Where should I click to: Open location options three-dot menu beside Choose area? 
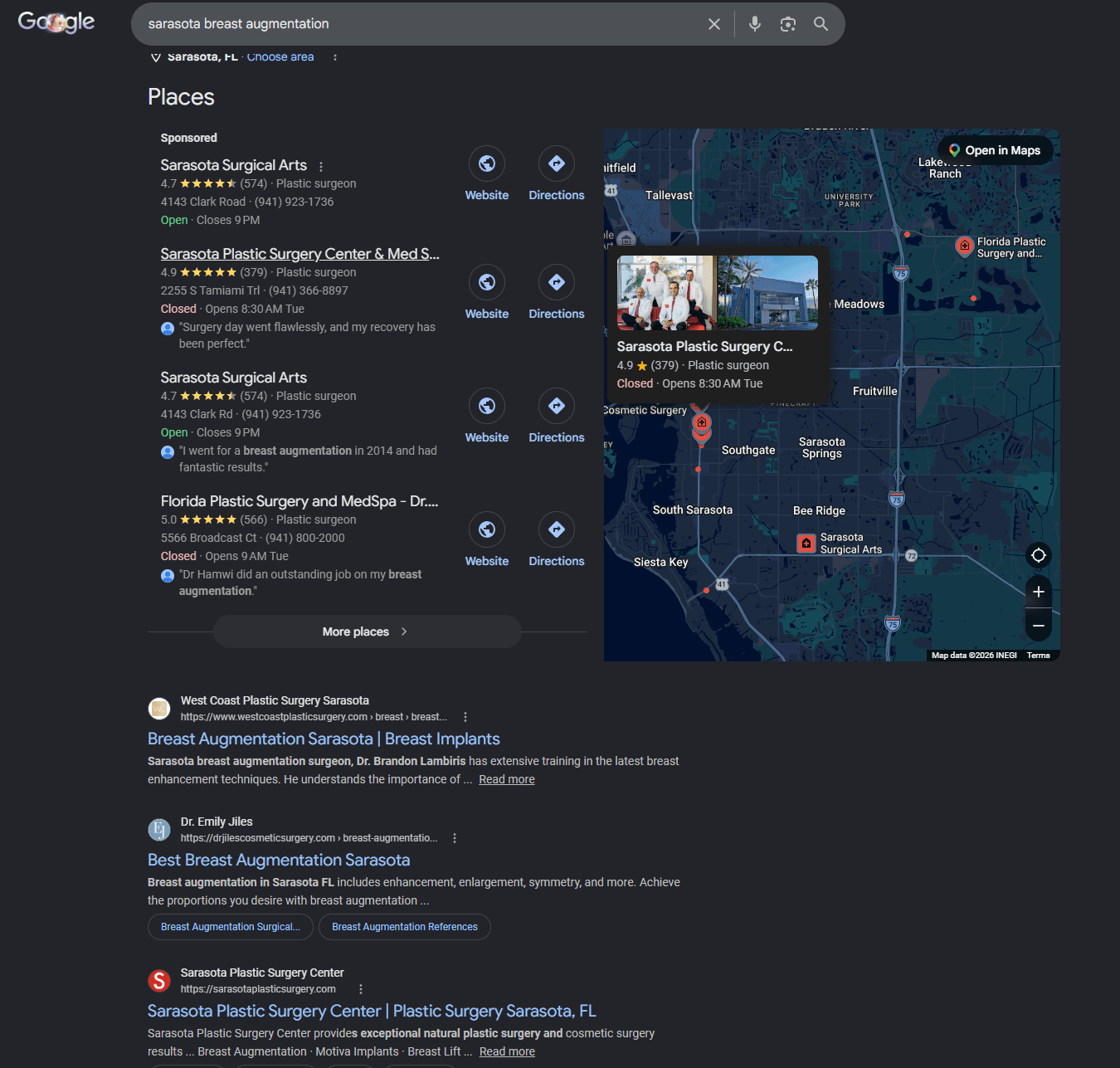[x=335, y=56]
